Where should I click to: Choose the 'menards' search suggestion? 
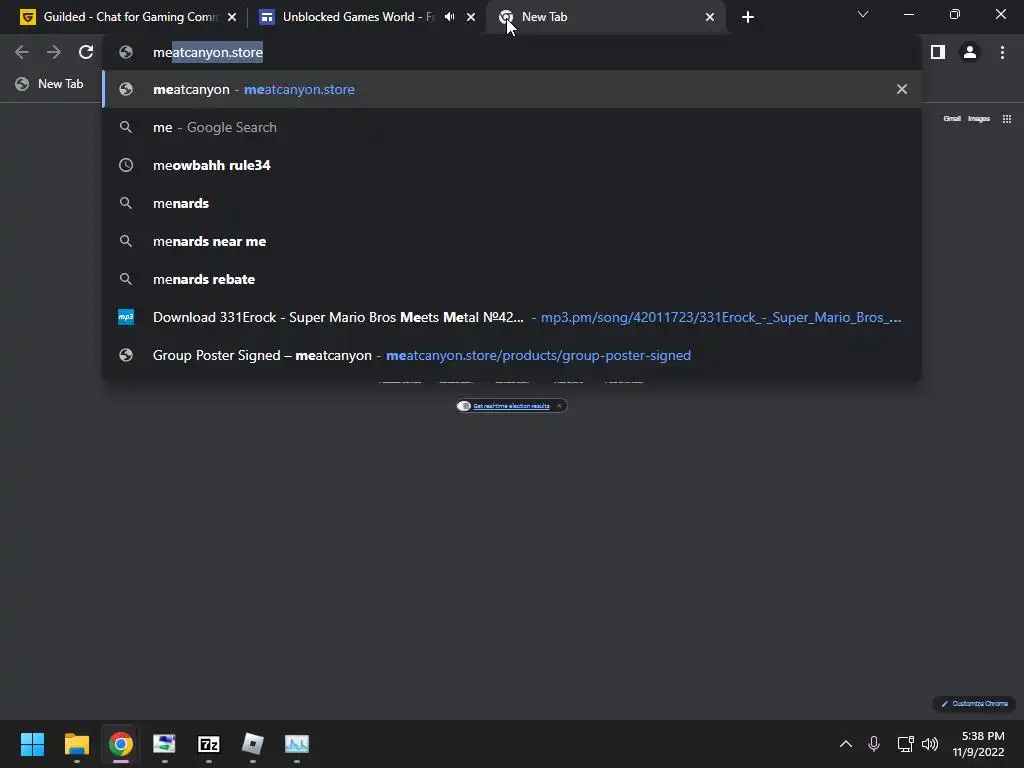click(512, 203)
